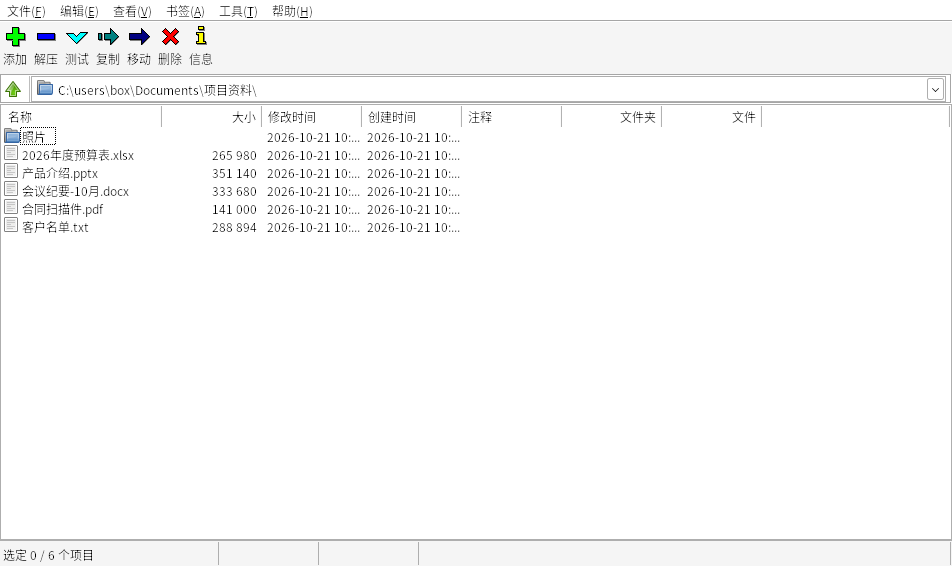Viewport: 952px width, 566px height.
Task: Click the green Add (添加) plus icon
Action: point(15,37)
